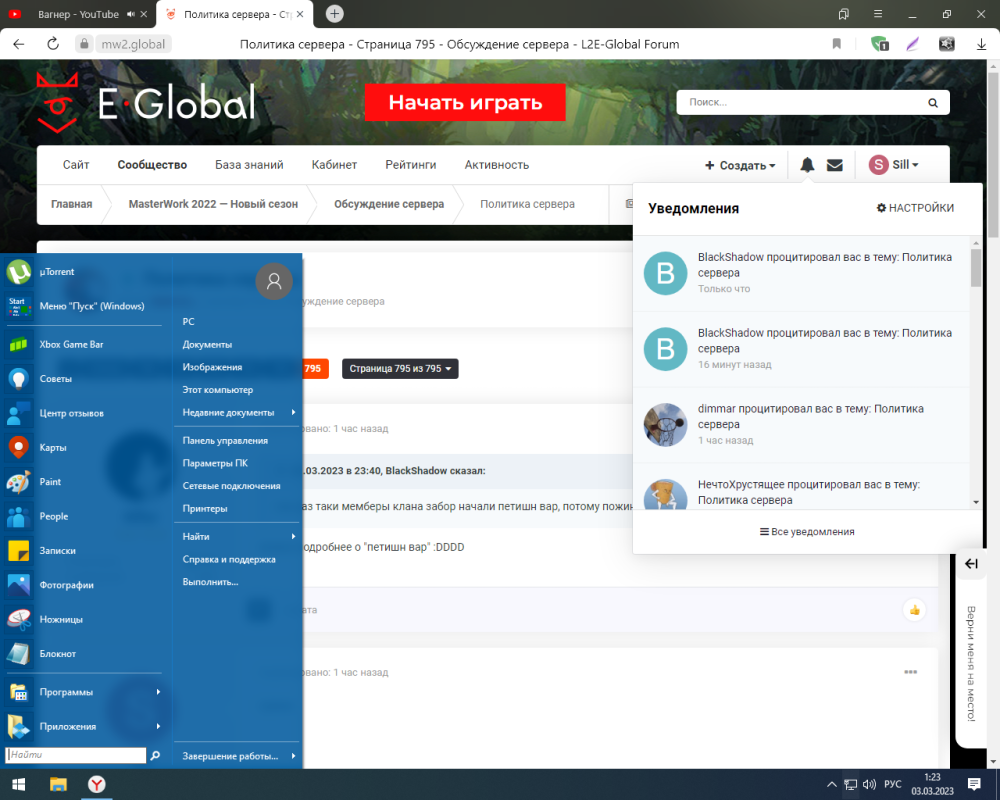Click the notifications panel scrollbar

pos(976,268)
